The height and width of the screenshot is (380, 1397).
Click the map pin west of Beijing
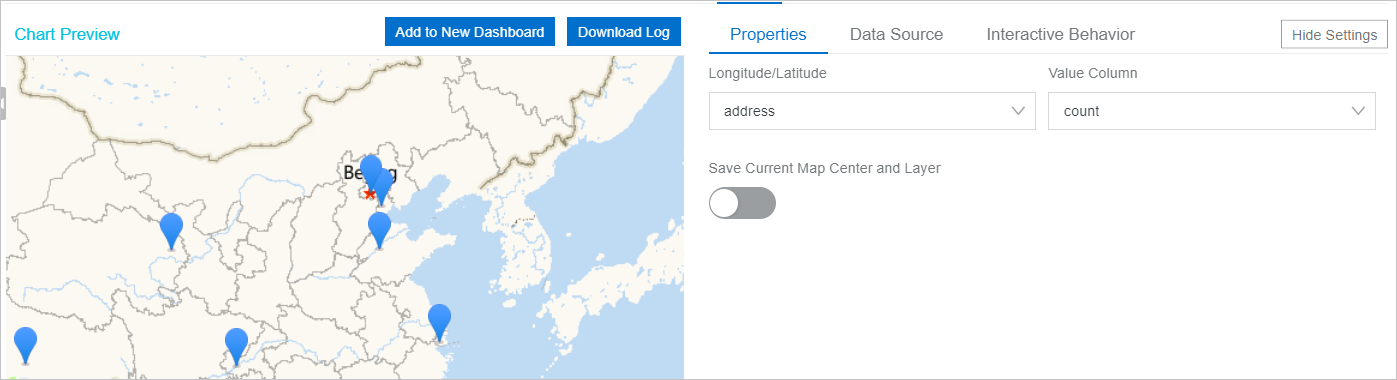(172, 229)
